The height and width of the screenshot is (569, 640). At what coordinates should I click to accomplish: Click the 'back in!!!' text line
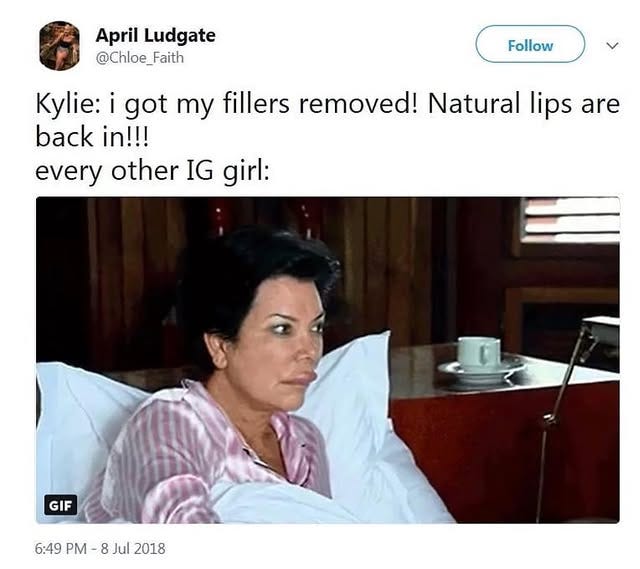(x=93, y=137)
